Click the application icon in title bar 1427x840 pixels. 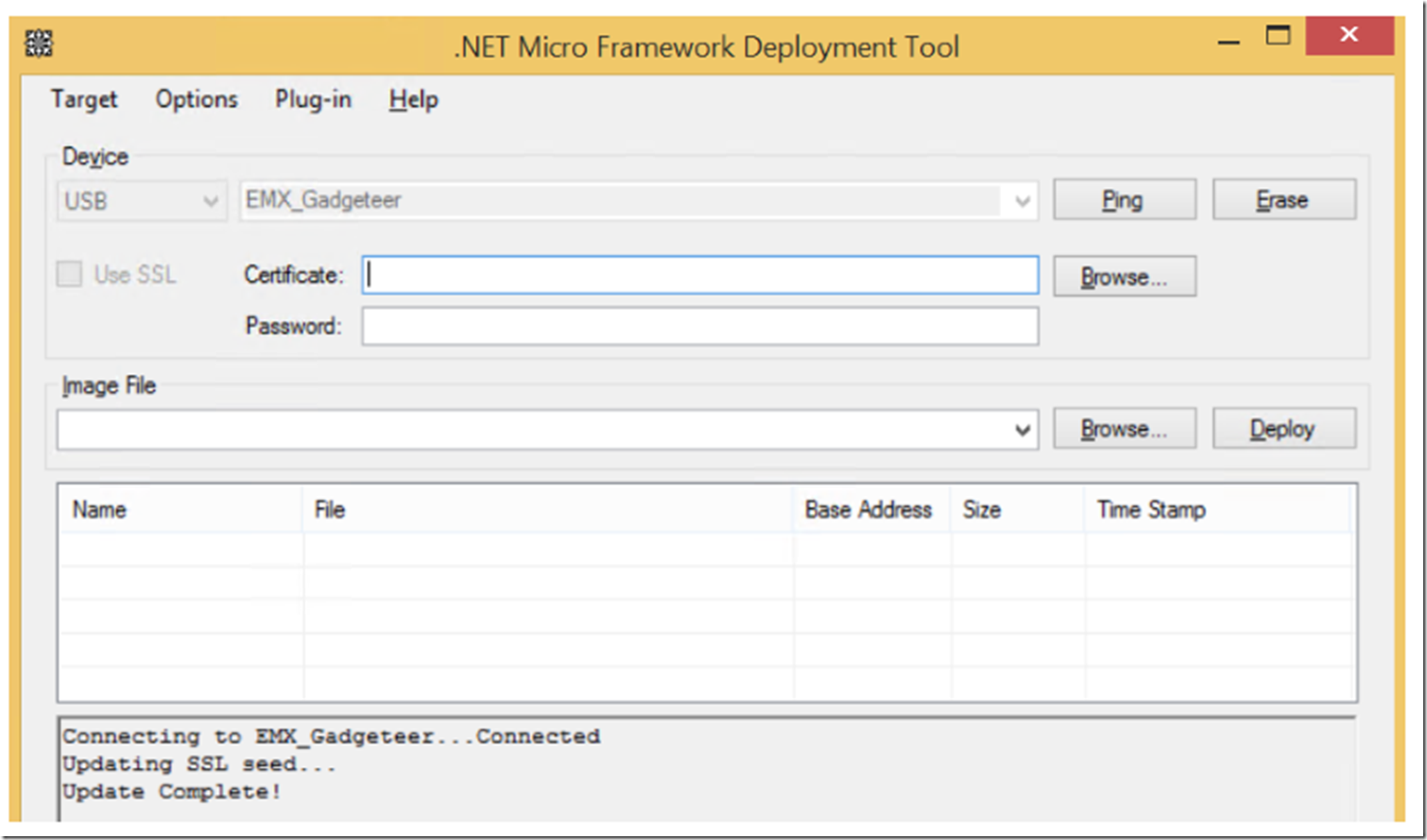(39, 43)
